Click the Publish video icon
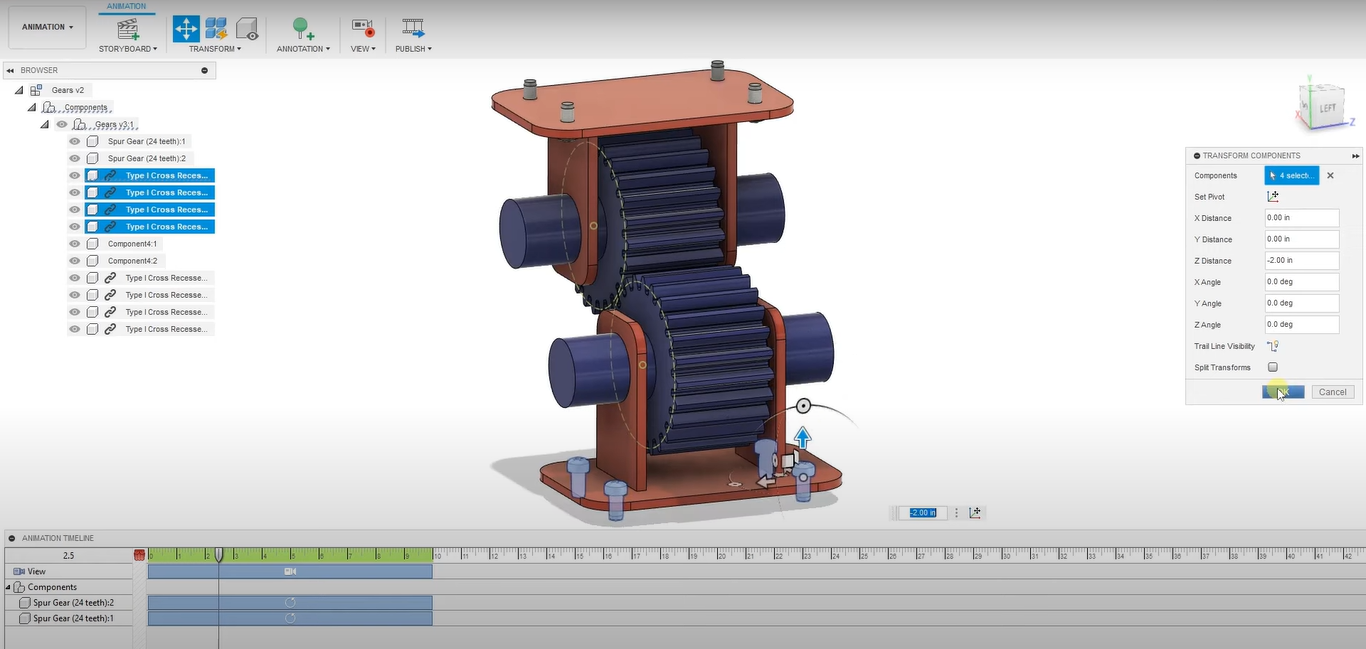 click(x=412, y=29)
